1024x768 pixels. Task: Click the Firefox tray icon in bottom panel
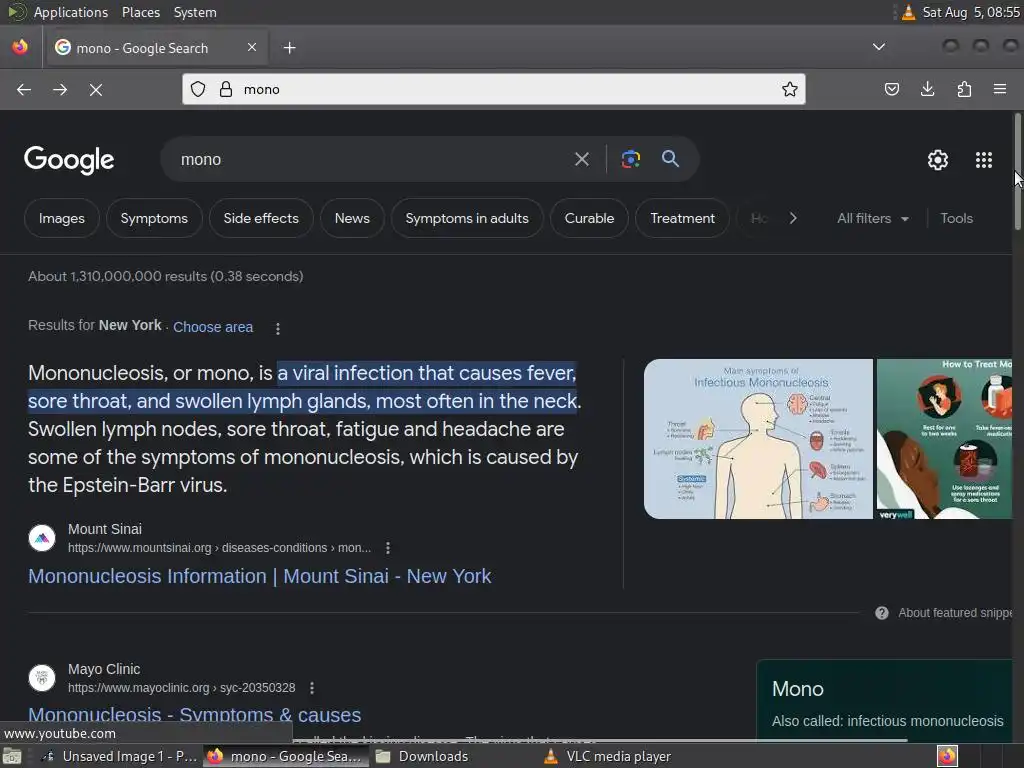point(947,756)
